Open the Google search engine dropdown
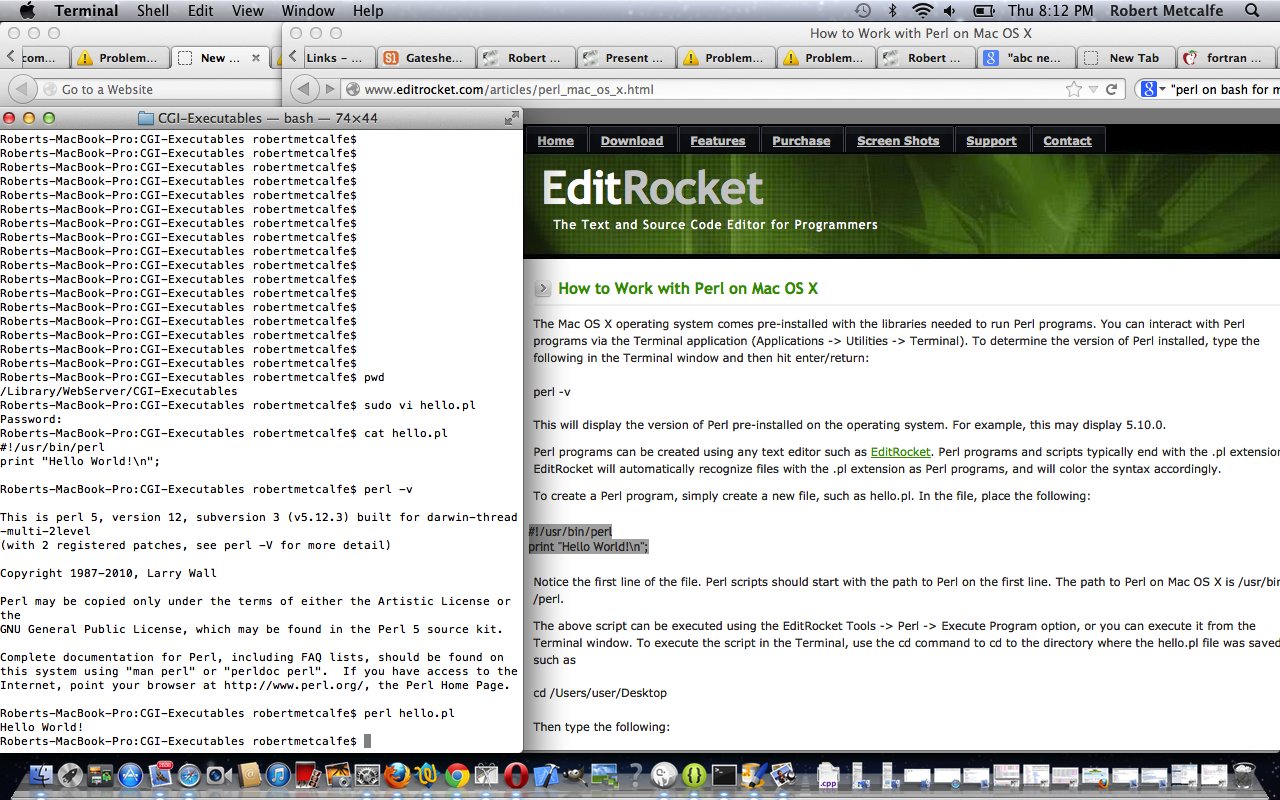Screen dimensions: 1280x800 click(x=1154, y=89)
